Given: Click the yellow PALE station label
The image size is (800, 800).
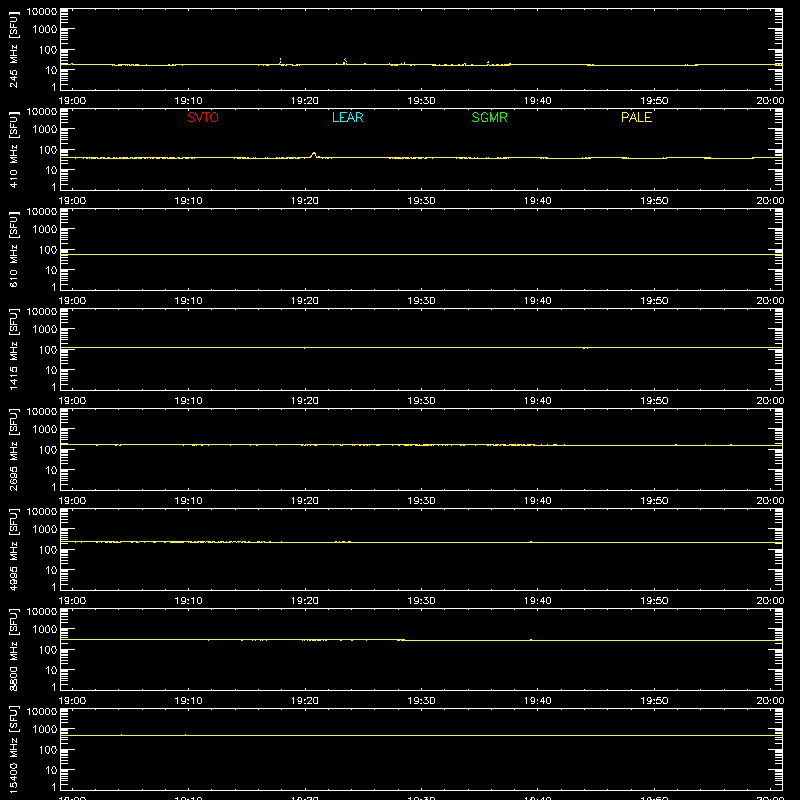Looking at the screenshot, I should [x=636, y=117].
